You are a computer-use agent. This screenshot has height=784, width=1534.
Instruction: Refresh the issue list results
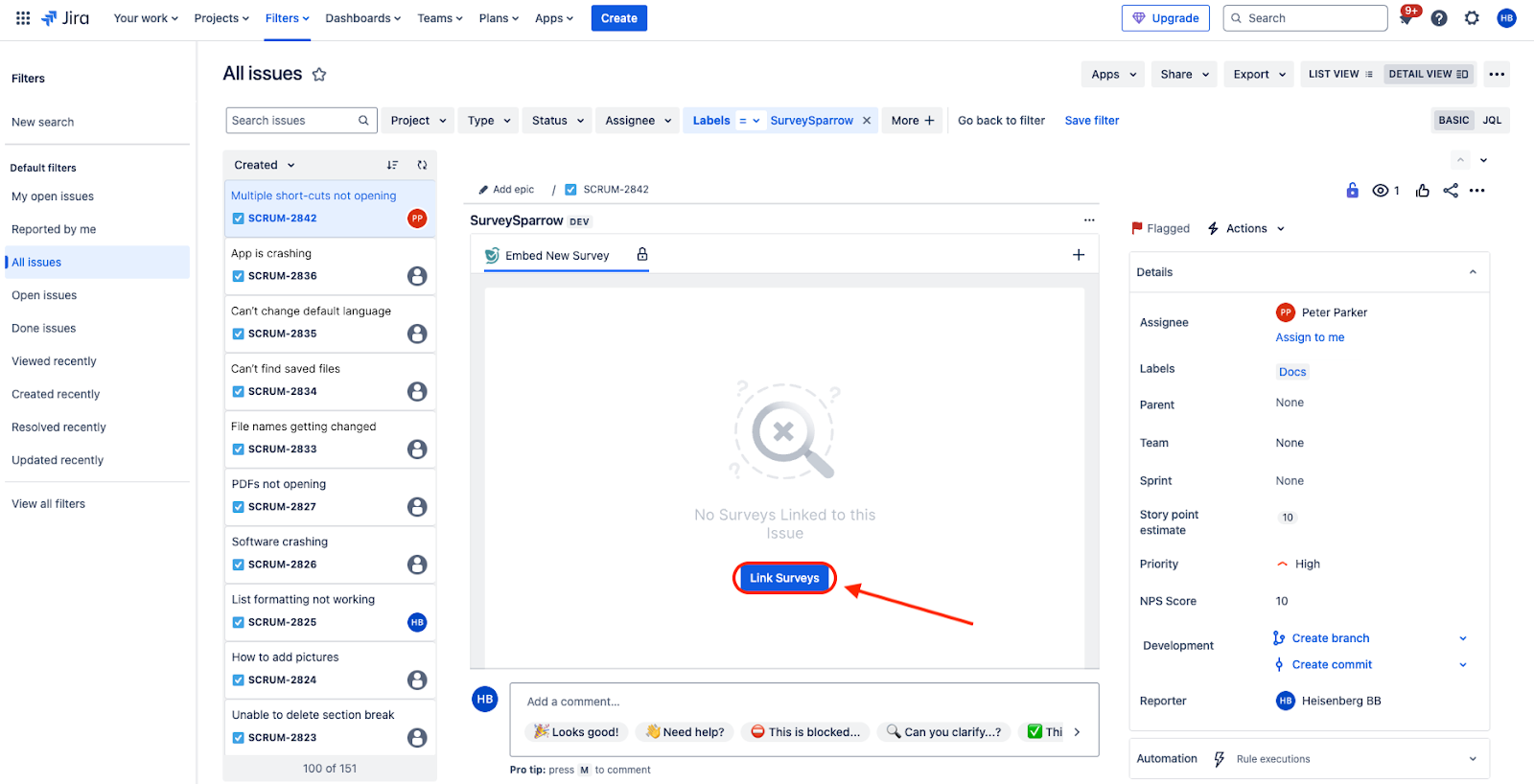(x=422, y=165)
